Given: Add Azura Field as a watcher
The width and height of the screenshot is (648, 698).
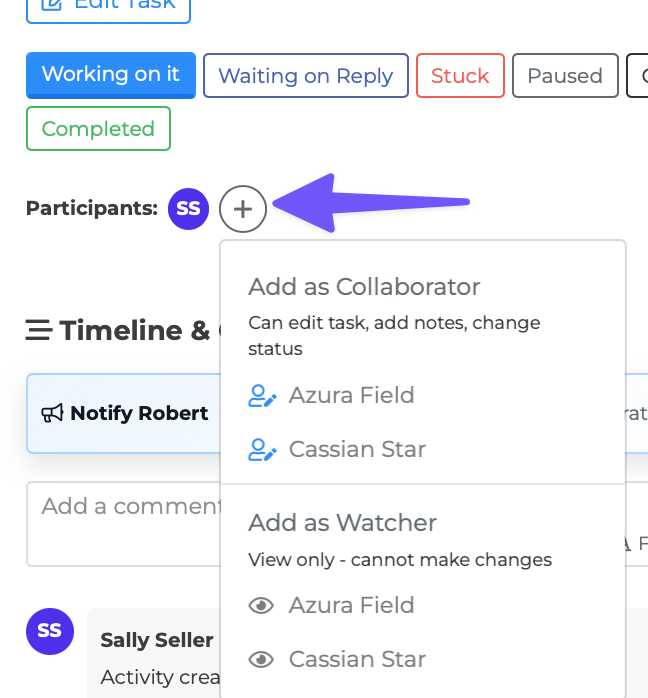Looking at the screenshot, I should coord(351,606).
